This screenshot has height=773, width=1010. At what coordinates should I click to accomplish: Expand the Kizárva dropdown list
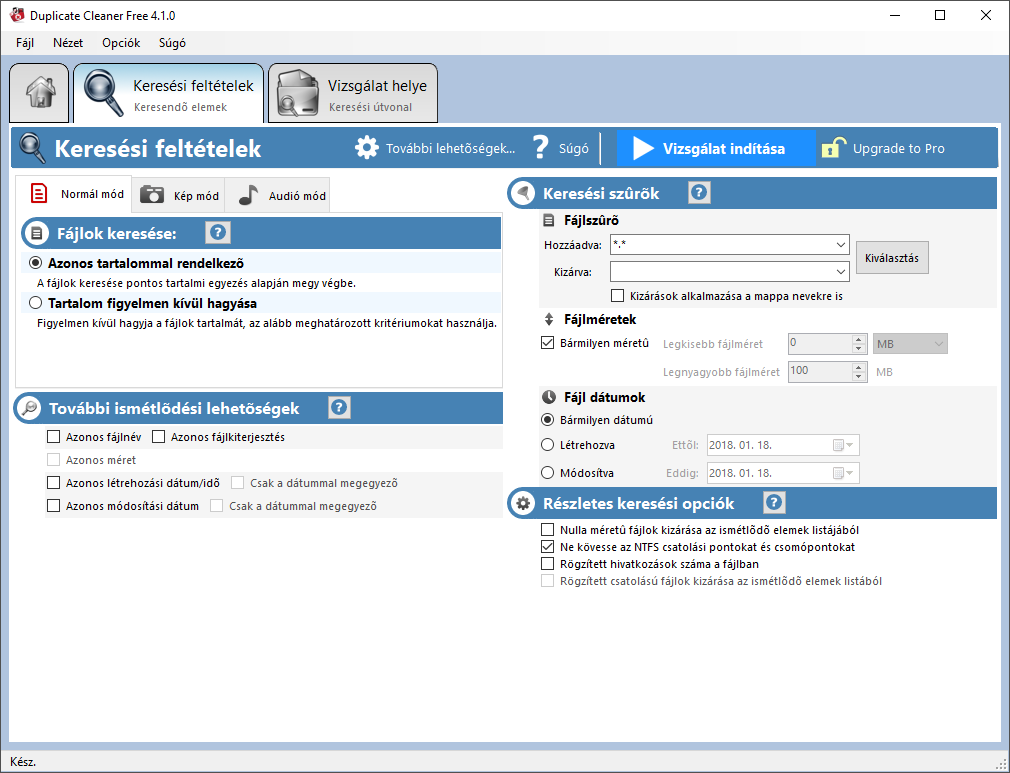pyautogui.click(x=838, y=271)
